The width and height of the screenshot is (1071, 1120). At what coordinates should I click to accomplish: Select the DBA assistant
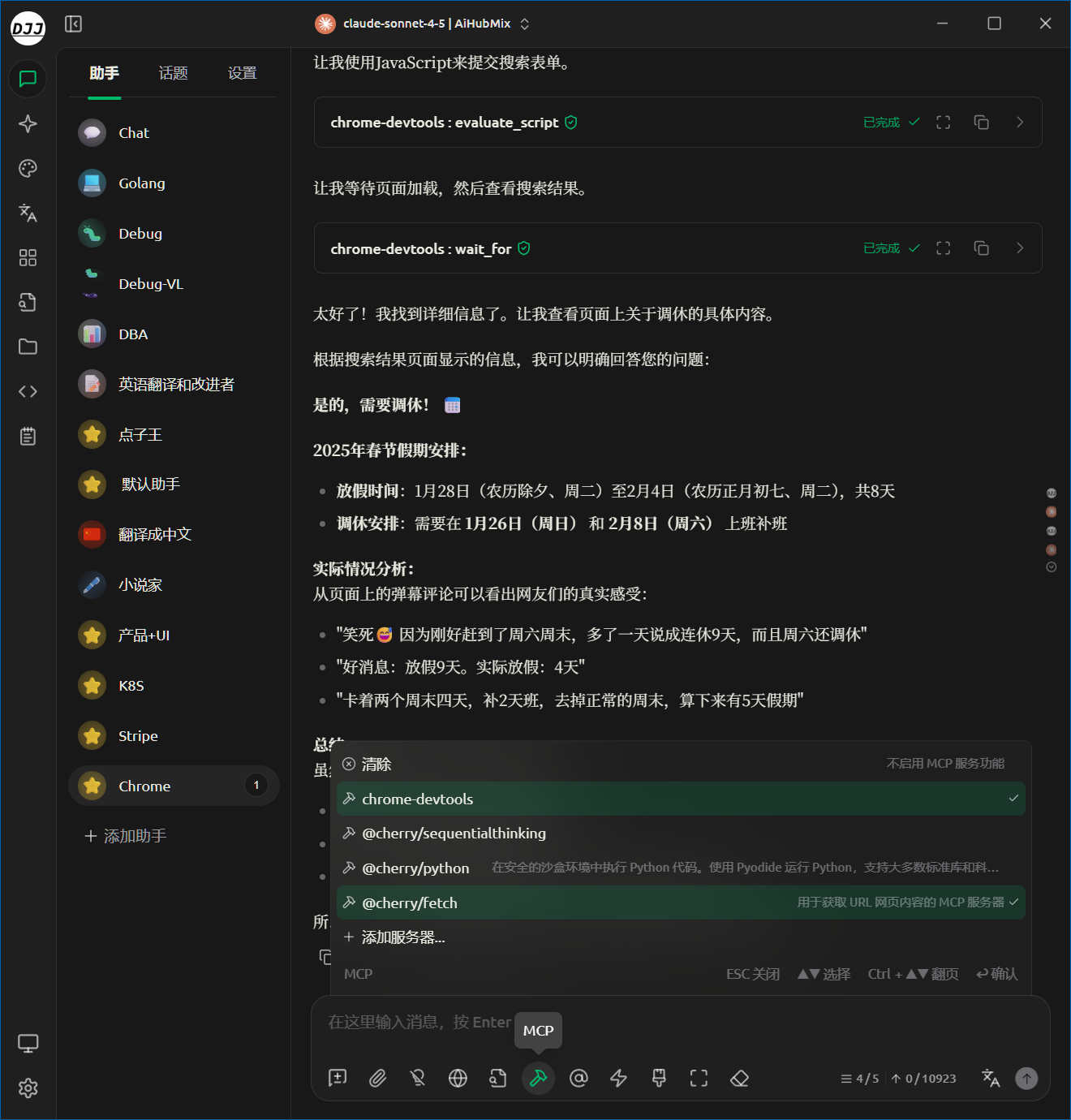(x=174, y=334)
